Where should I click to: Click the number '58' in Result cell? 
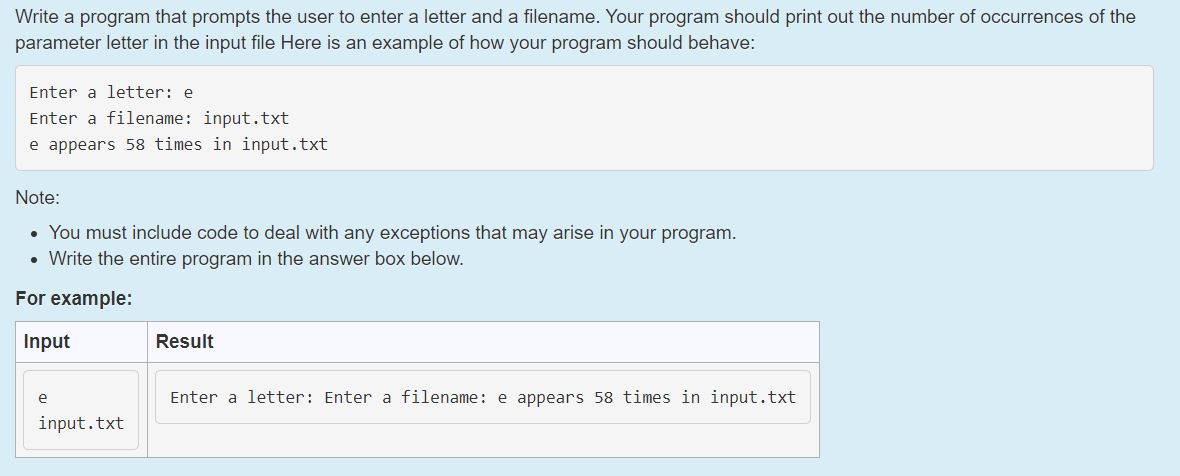pos(604,397)
